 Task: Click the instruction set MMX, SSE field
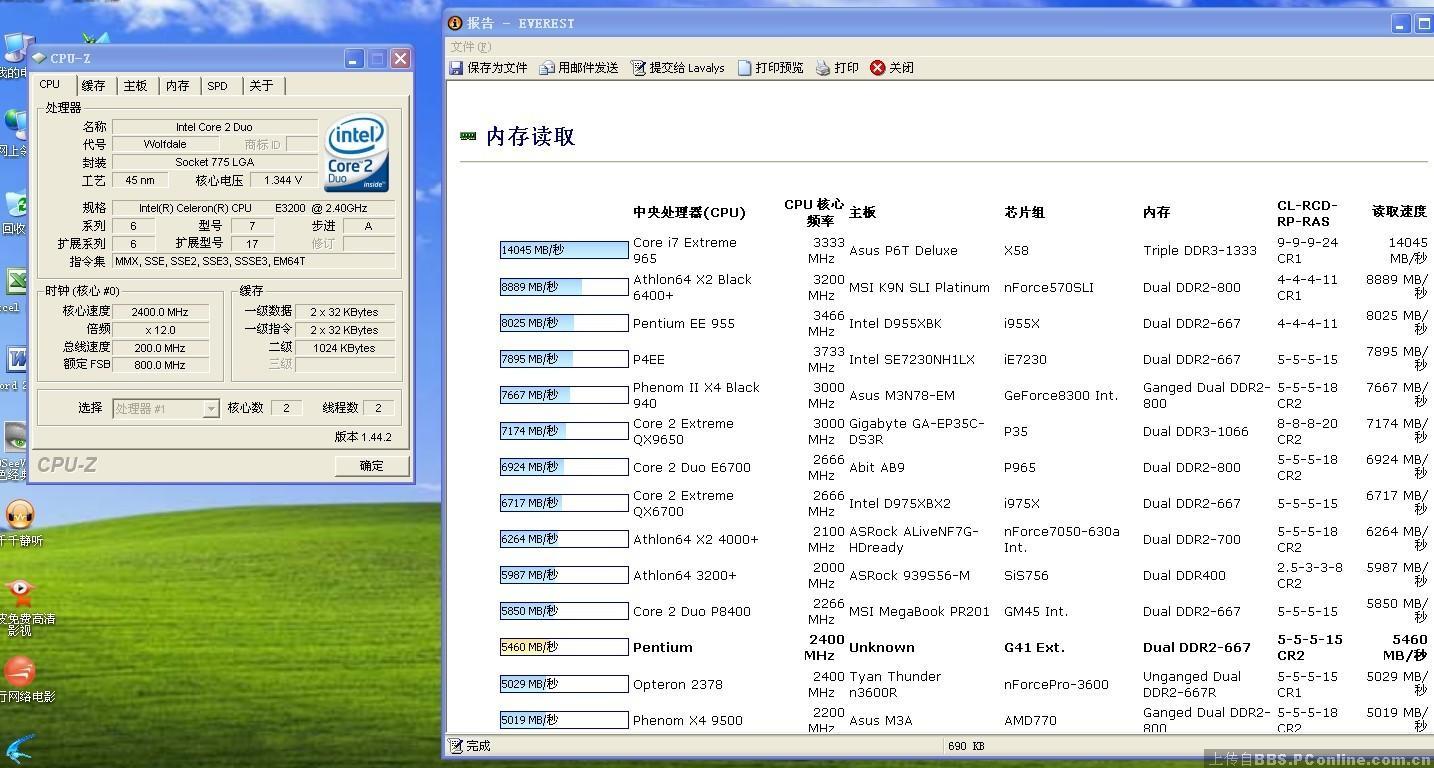[254, 261]
